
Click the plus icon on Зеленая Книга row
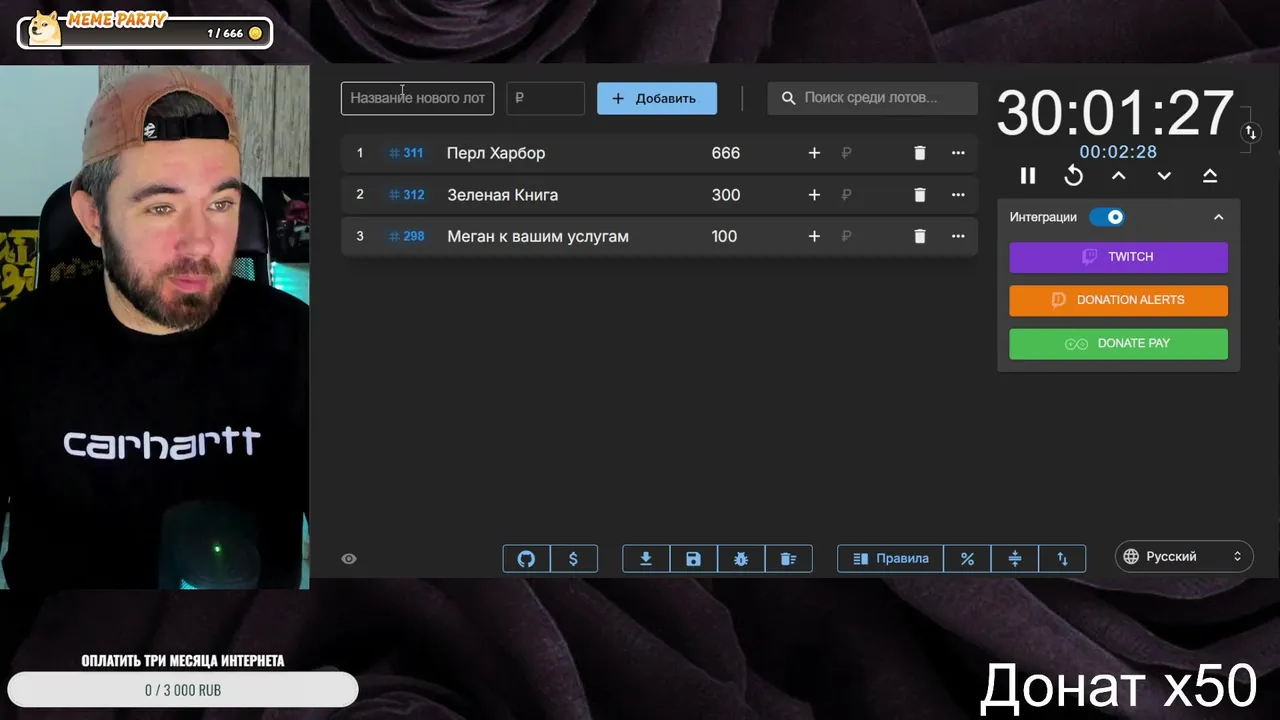[814, 195]
